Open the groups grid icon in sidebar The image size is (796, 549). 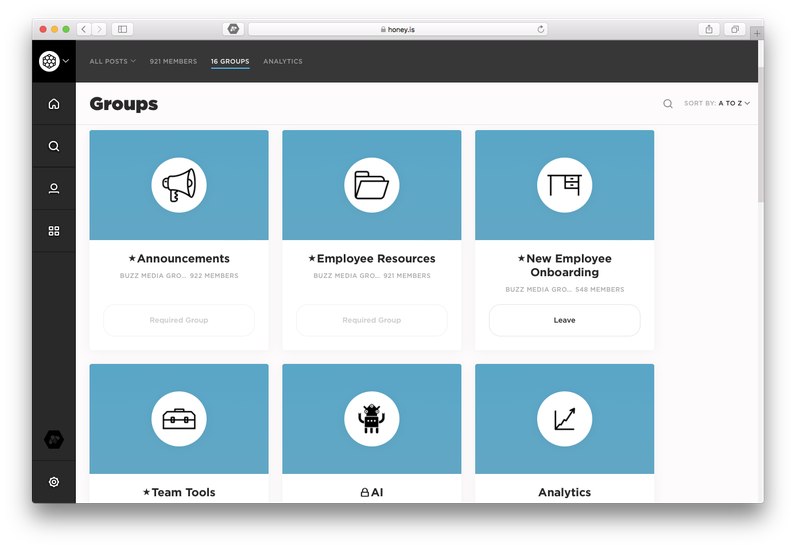pyautogui.click(x=54, y=231)
